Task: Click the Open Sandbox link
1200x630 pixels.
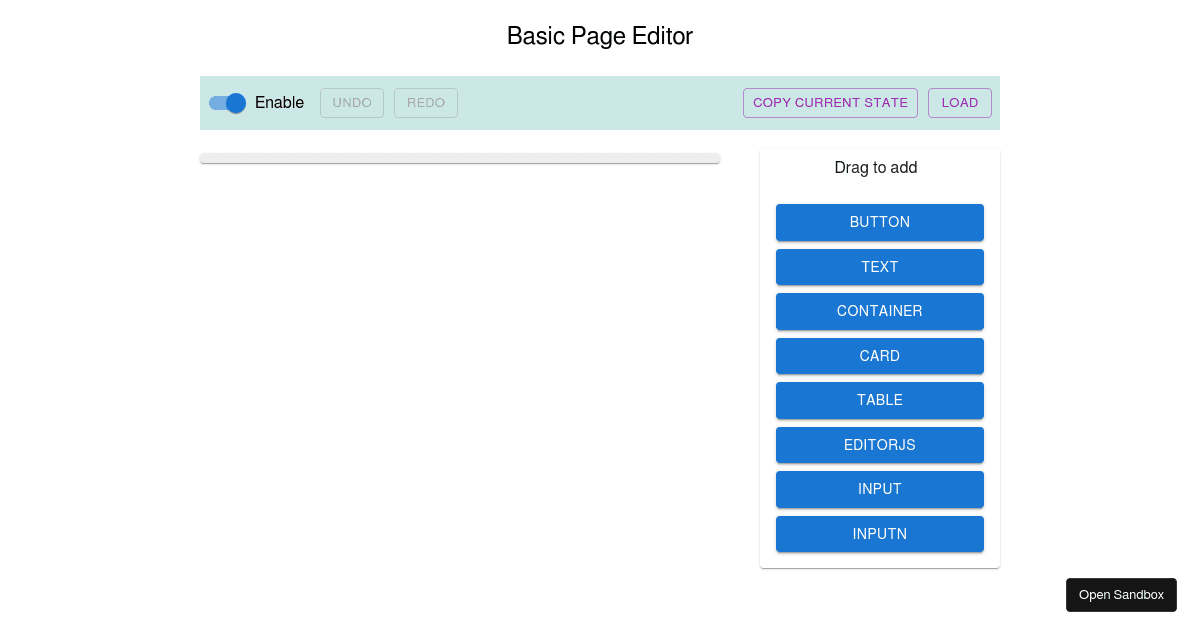Action: (1121, 594)
